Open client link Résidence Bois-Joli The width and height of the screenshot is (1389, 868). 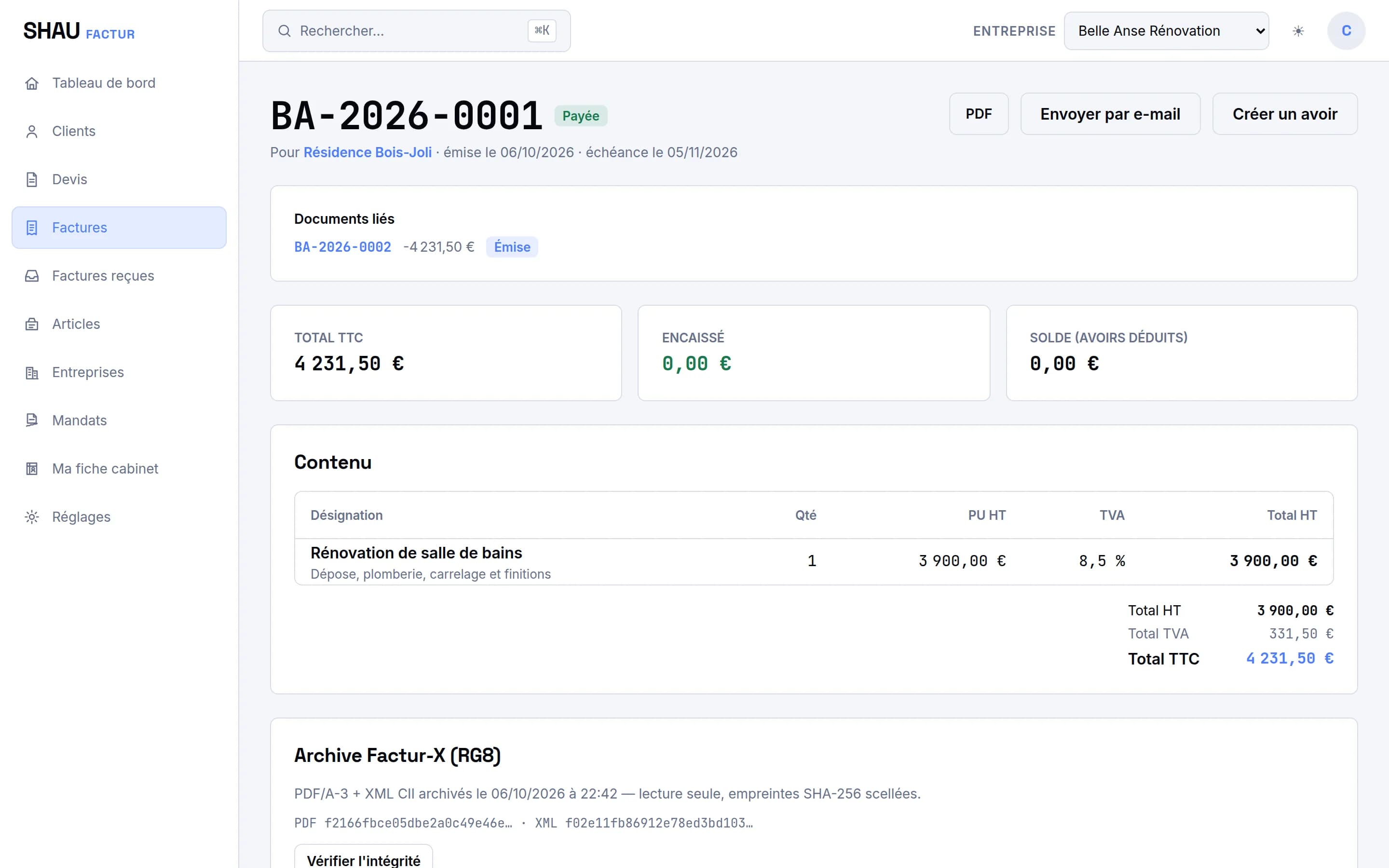[368, 153]
